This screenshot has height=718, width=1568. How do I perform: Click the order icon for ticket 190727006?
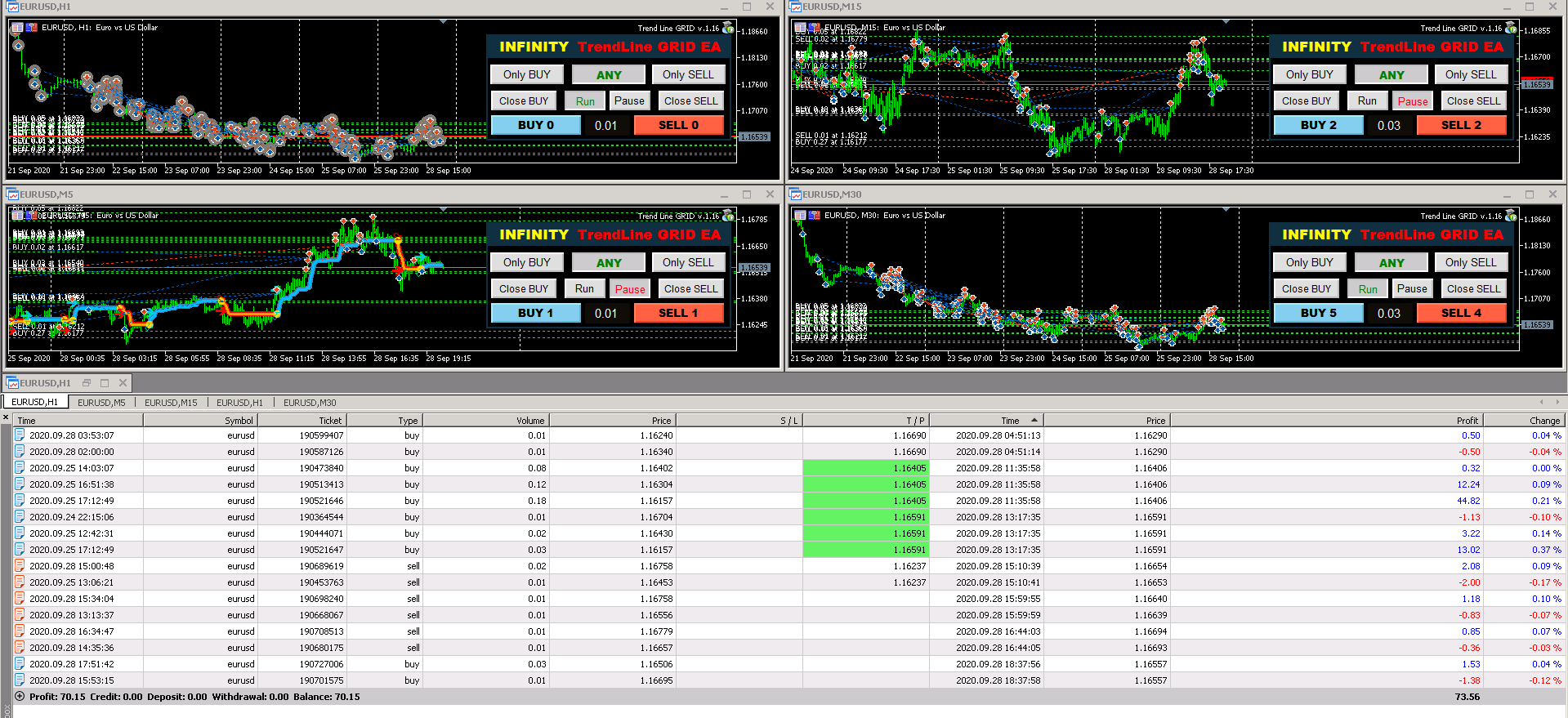(x=20, y=664)
